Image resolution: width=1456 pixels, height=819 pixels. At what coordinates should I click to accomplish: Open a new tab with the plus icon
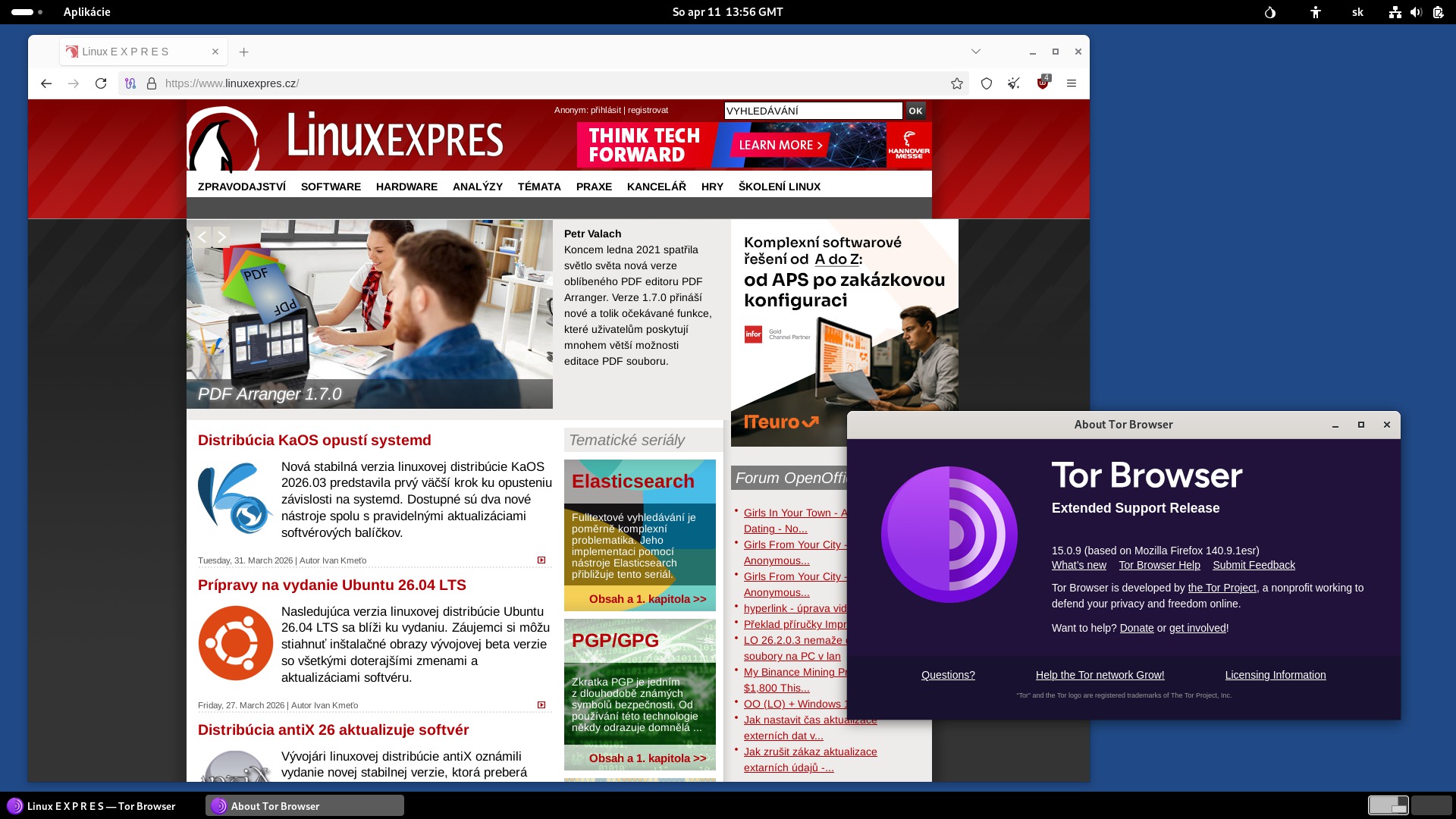coord(243,52)
